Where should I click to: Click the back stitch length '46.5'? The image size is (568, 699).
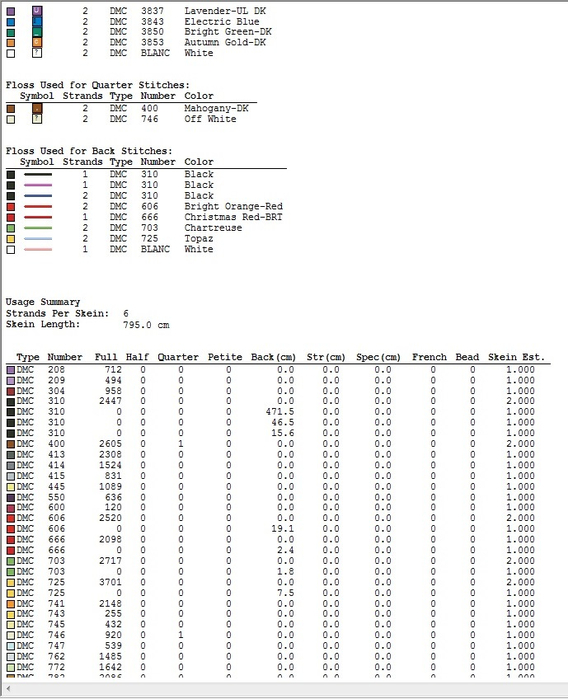coord(283,423)
